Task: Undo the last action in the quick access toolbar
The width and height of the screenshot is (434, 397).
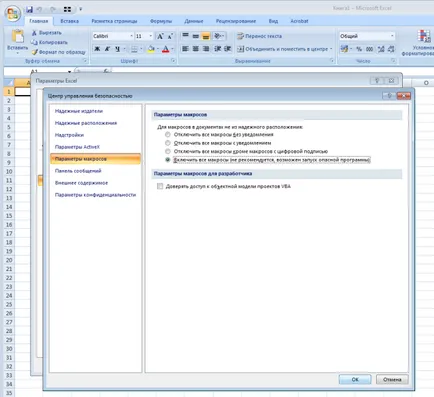Action: click(x=39, y=9)
